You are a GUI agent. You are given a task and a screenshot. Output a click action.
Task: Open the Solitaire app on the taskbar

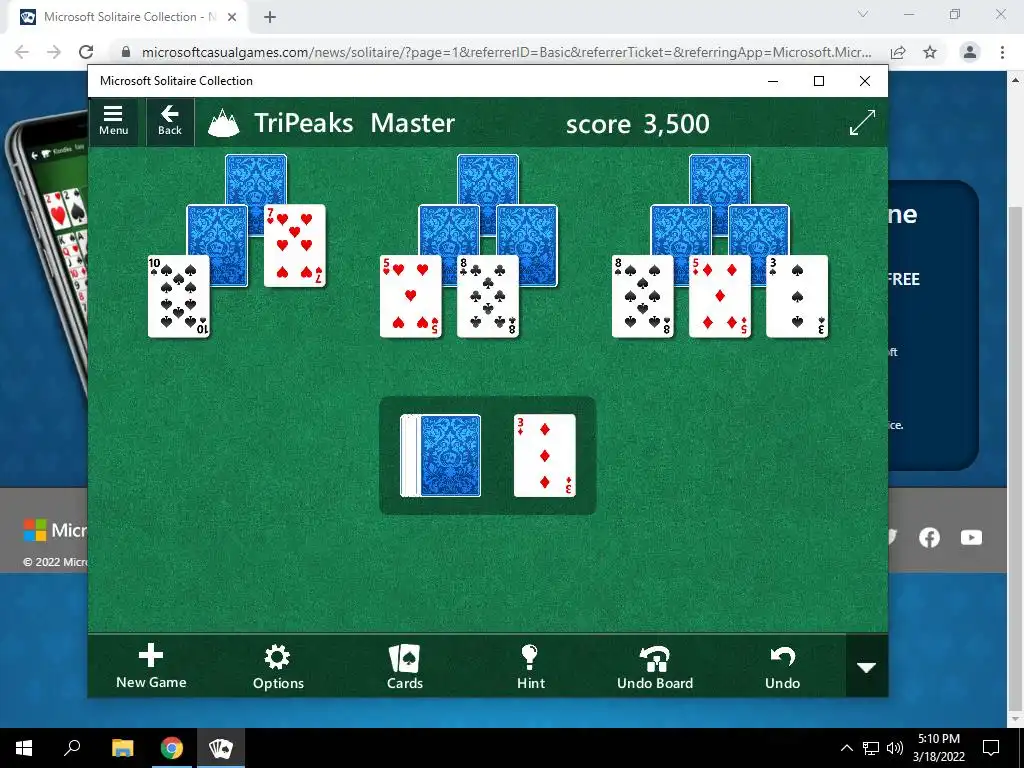pos(221,748)
